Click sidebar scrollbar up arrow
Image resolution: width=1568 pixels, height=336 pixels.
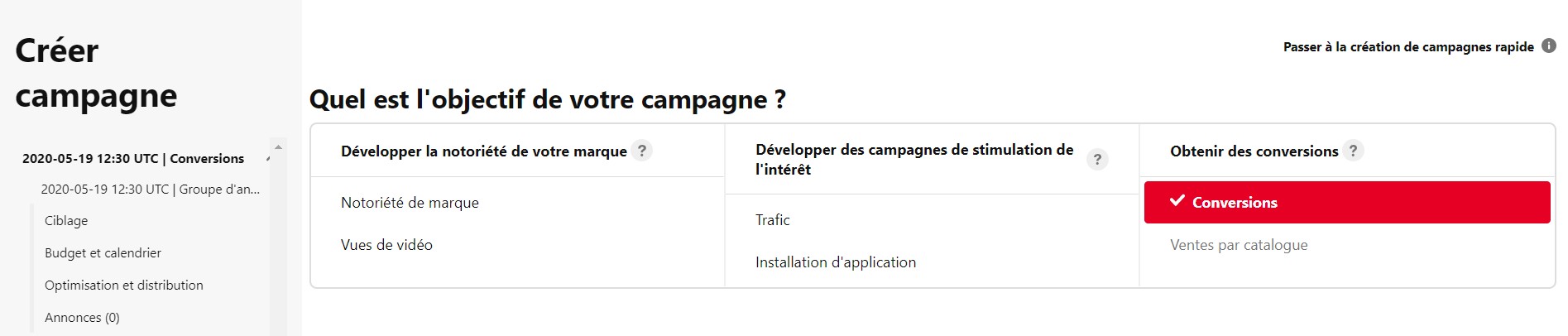(x=278, y=146)
